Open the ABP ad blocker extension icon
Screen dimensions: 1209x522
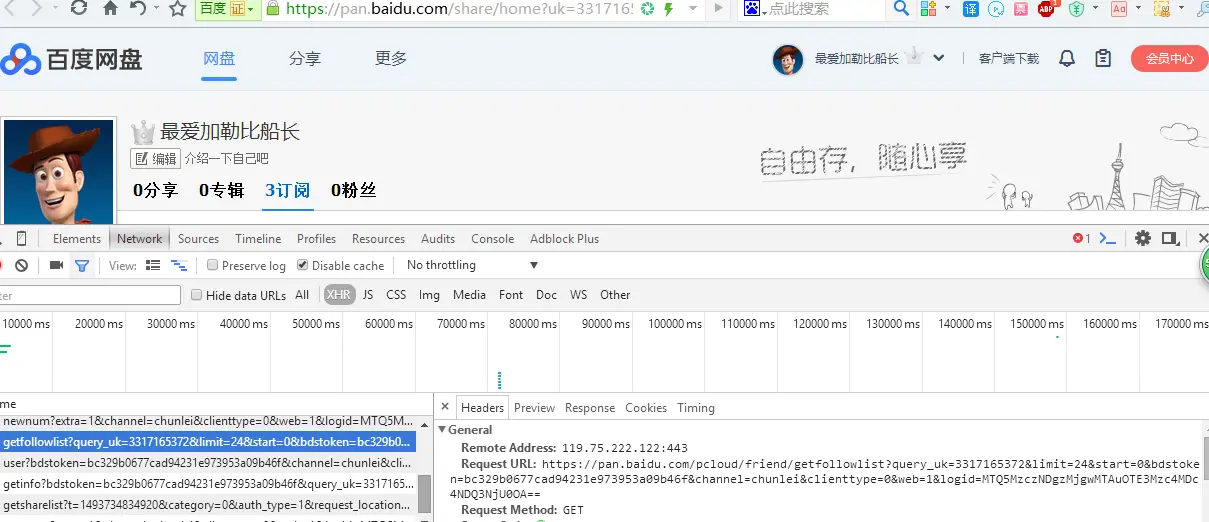pos(1047,9)
